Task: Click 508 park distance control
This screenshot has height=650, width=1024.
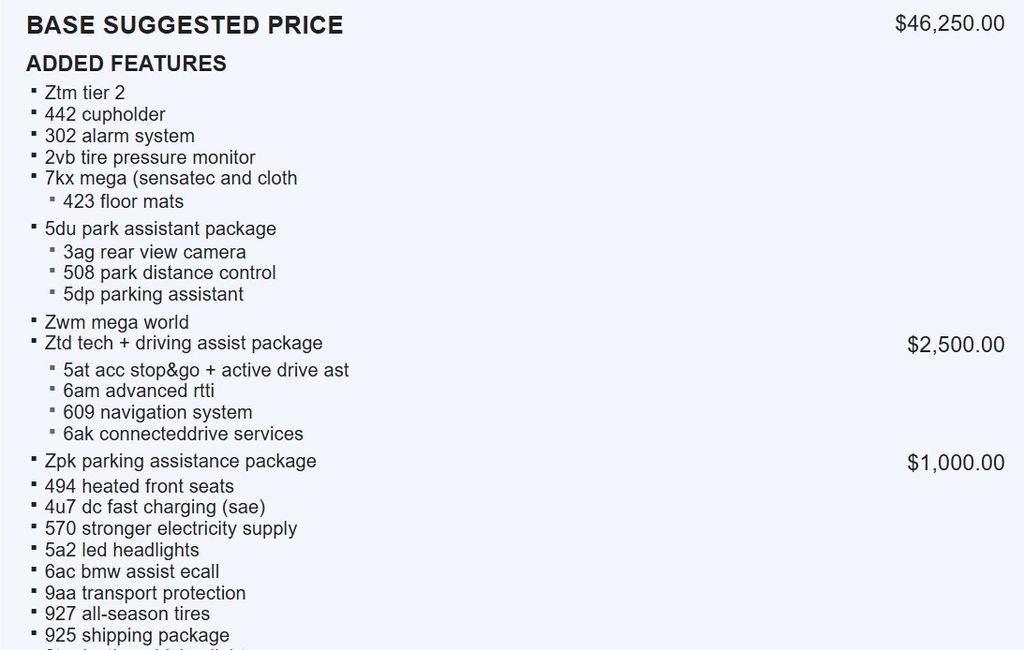Action: pos(169,272)
